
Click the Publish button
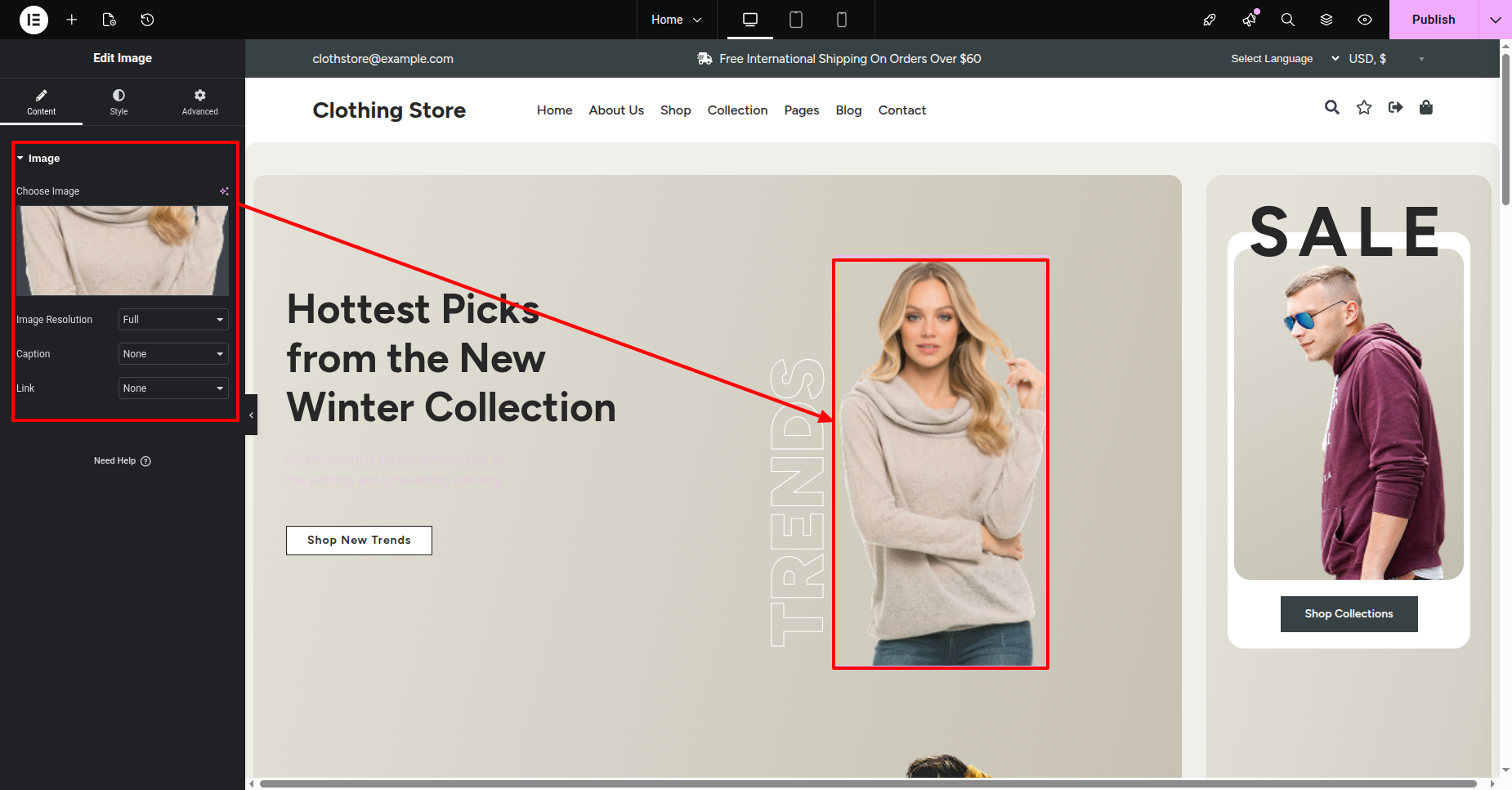click(x=1433, y=20)
